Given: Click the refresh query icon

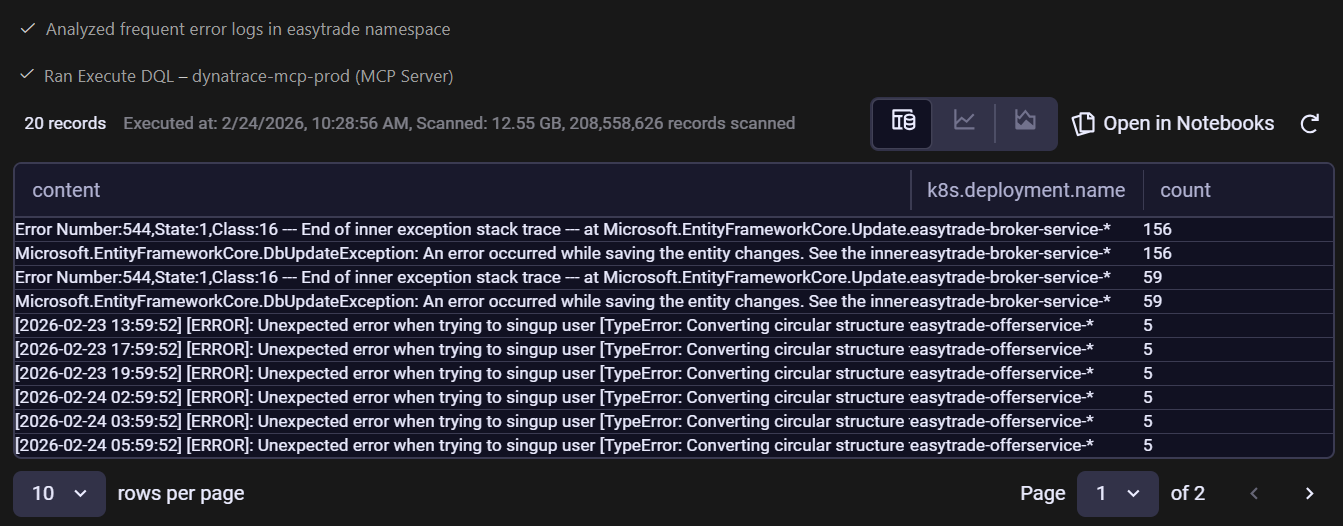Looking at the screenshot, I should pos(1309,124).
